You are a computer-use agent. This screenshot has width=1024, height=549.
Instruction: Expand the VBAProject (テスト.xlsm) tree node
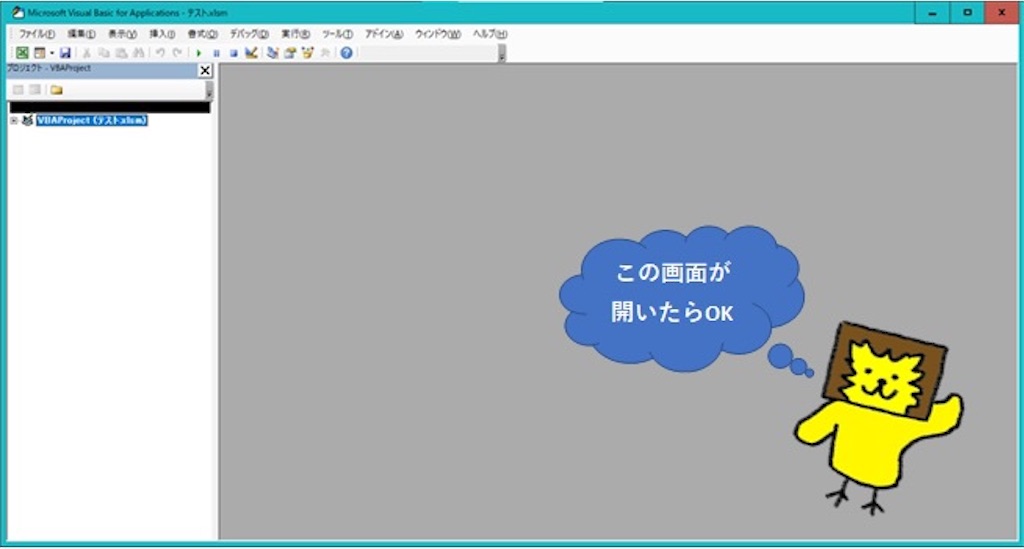14,121
